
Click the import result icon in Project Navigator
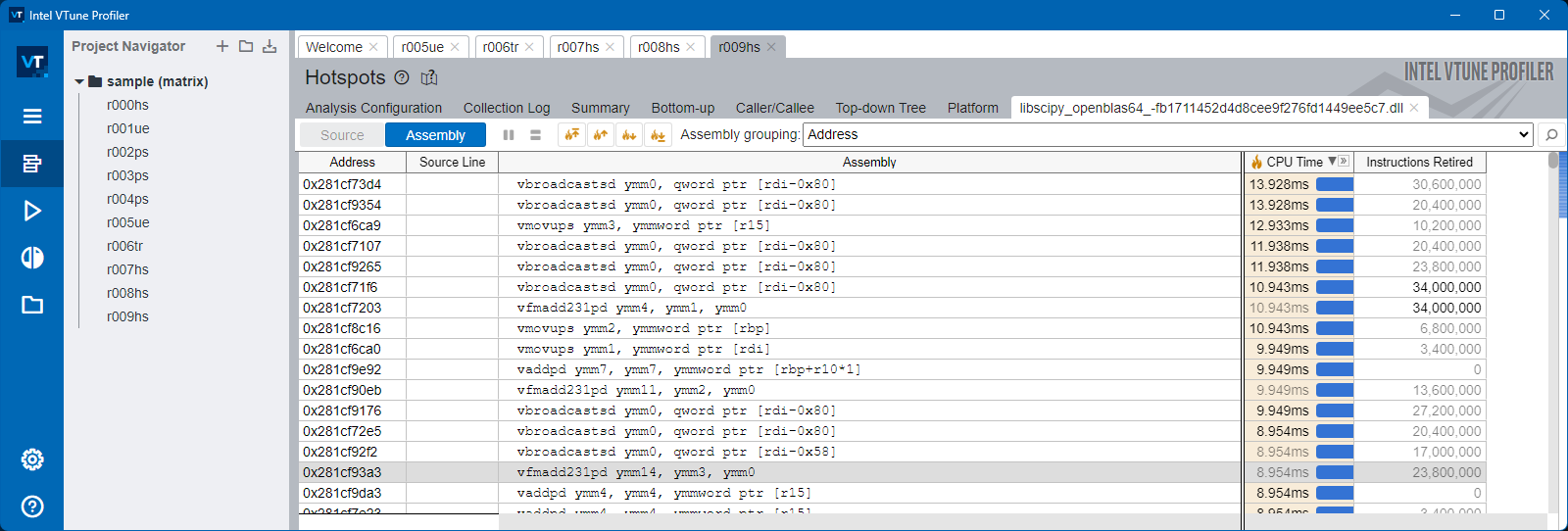tap(269, 46)
